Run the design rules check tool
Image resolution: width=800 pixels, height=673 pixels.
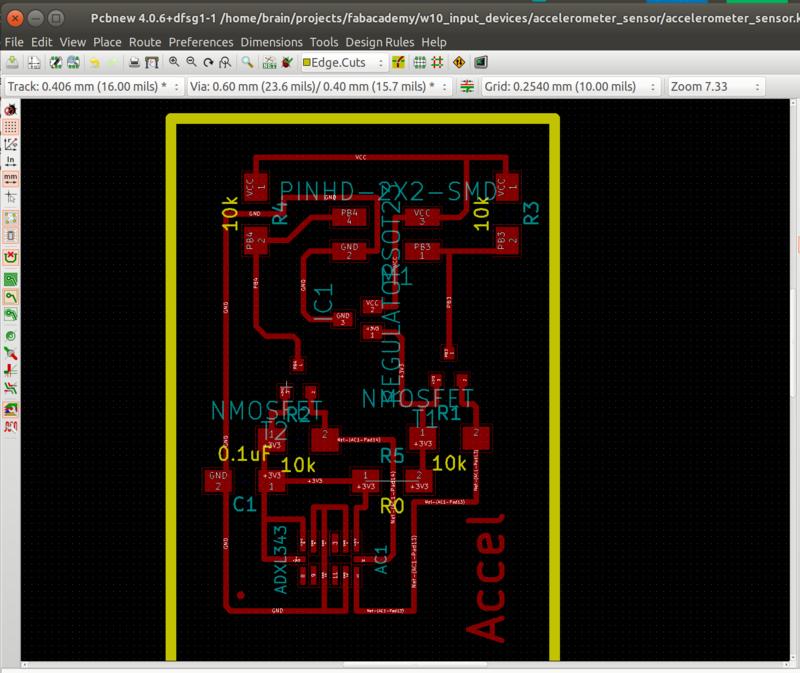pos(285,65)
